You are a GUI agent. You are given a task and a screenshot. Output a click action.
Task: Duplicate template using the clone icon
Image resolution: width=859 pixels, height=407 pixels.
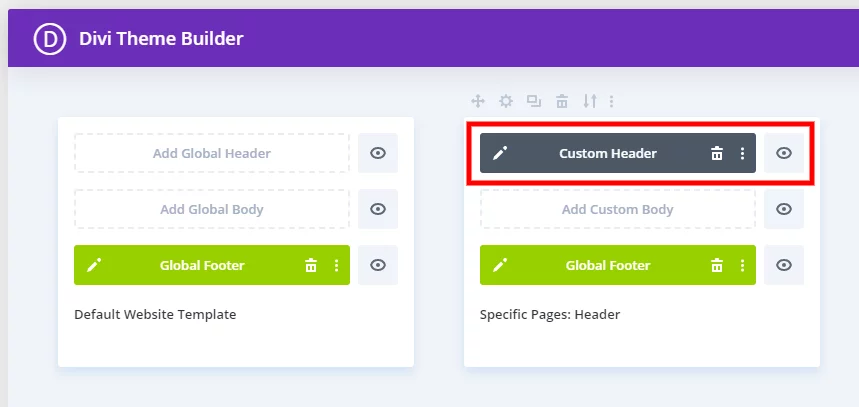pos(534,101)
